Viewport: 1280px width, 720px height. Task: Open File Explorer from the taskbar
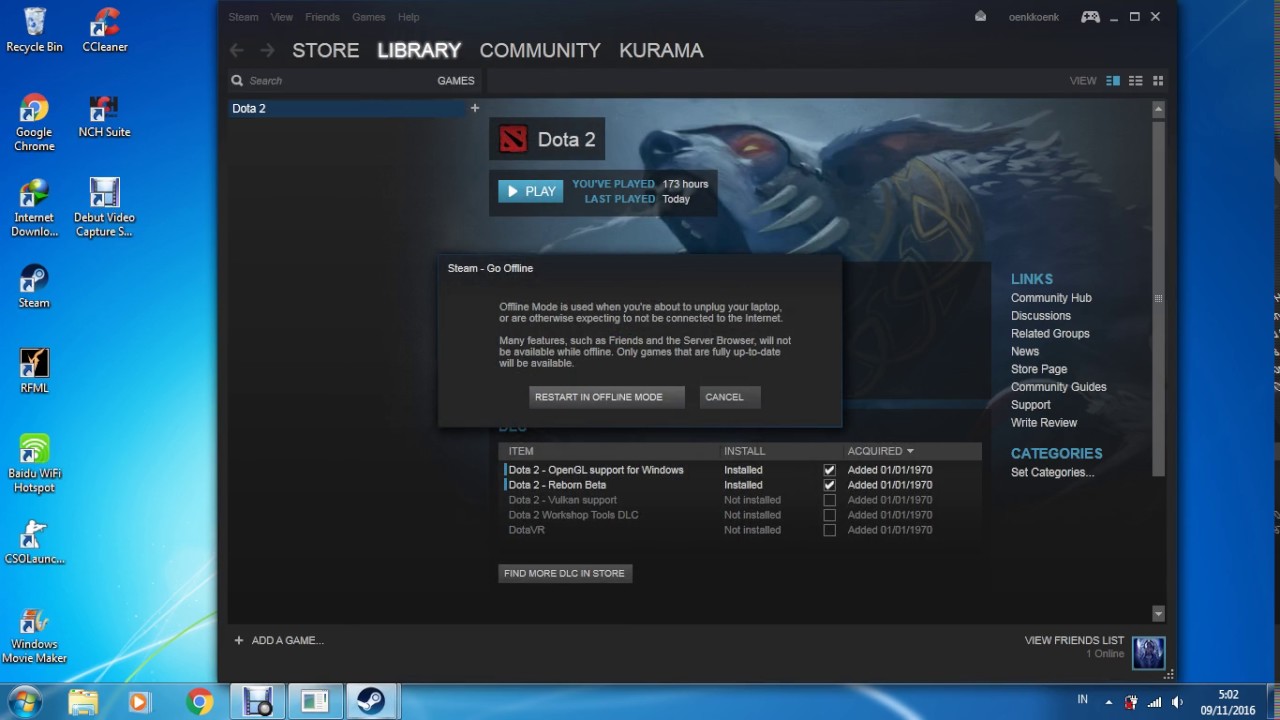(83, 702)
